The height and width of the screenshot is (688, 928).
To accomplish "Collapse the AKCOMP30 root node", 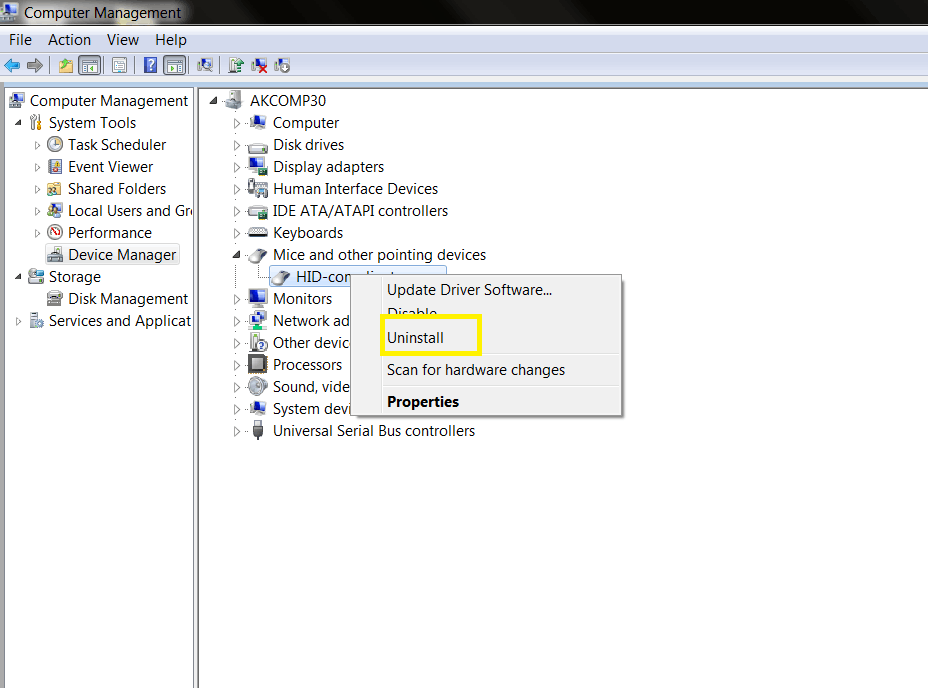I will [x=214, y=101].
